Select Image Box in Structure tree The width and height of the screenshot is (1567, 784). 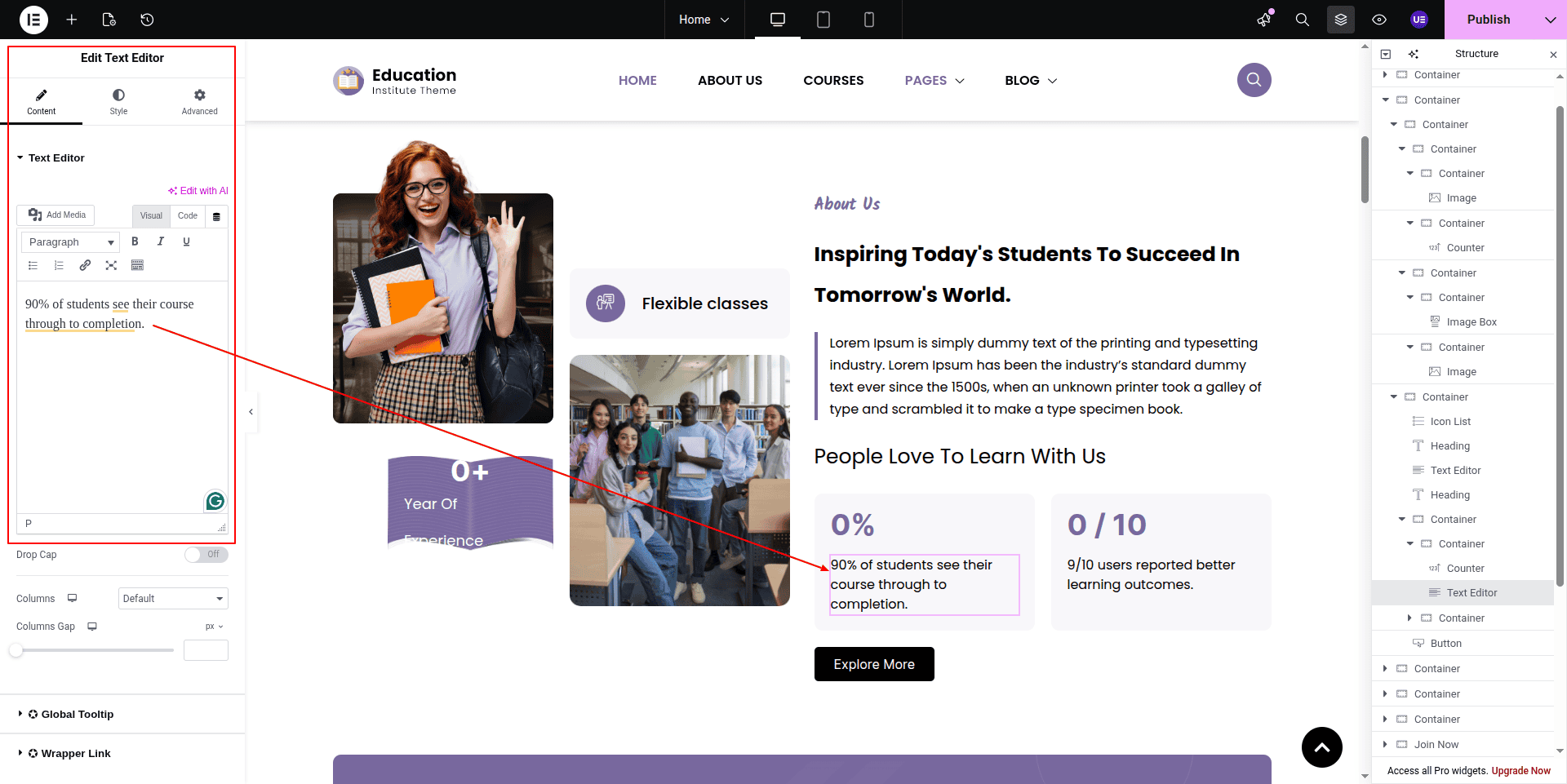point(1471,322)
